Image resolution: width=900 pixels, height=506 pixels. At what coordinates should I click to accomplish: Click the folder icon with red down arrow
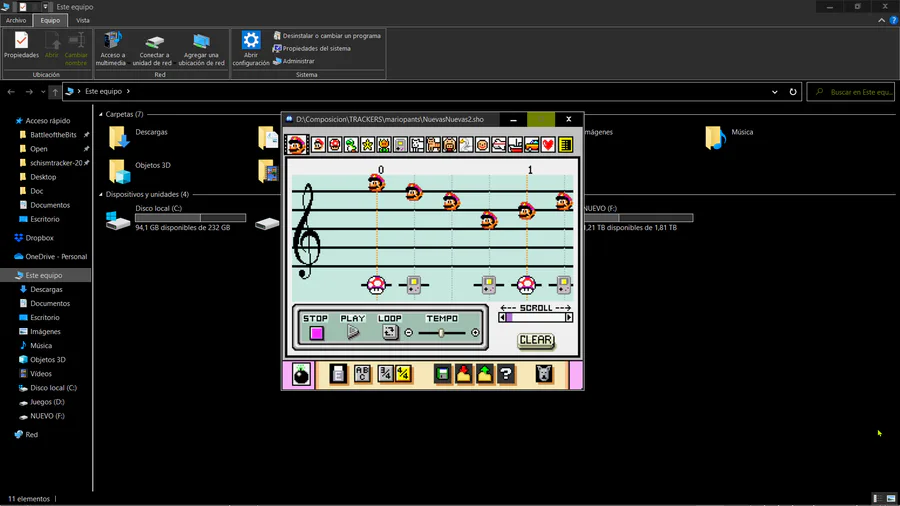point(463,374)
